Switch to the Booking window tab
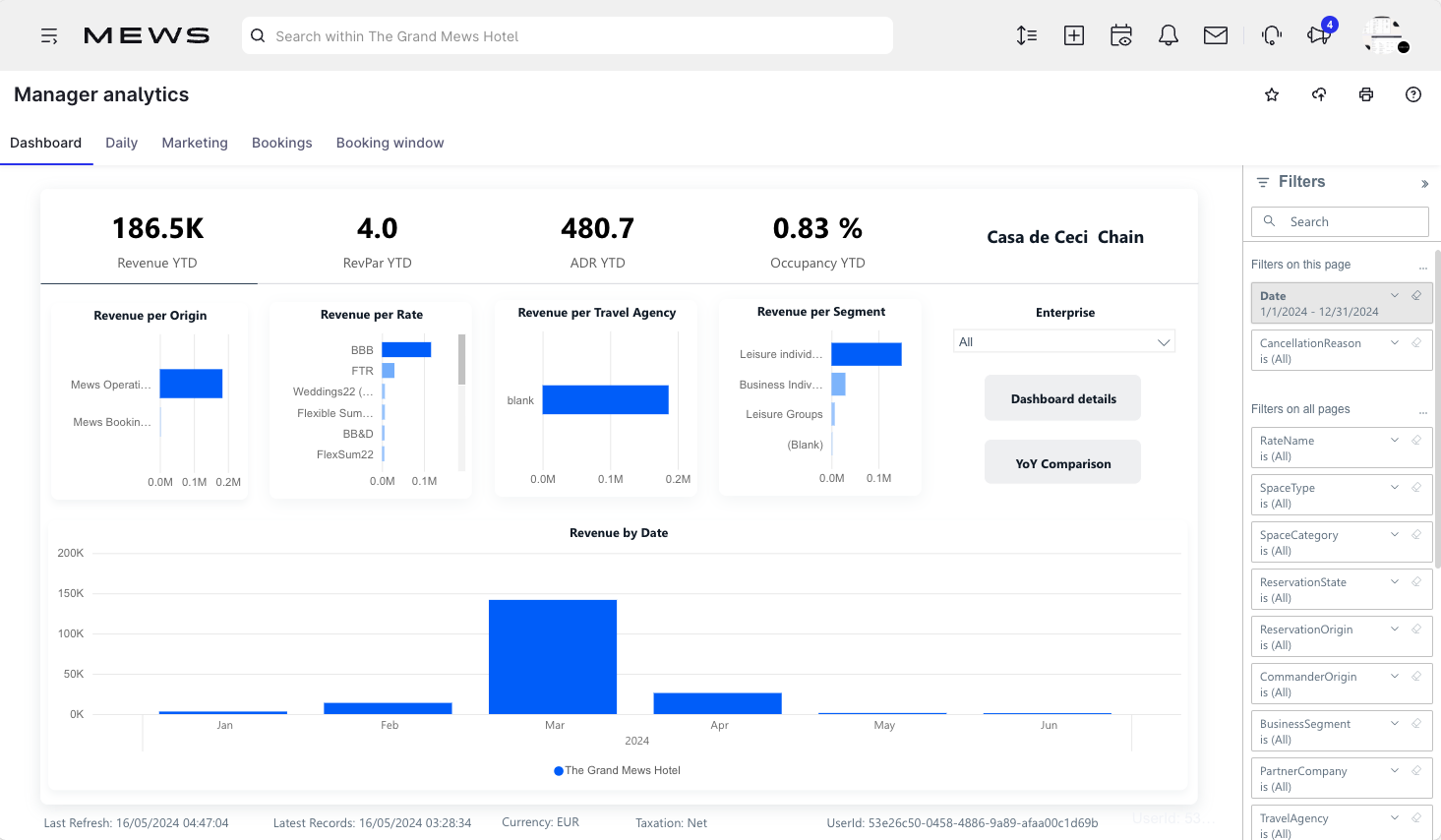 (x=390, y=143)
